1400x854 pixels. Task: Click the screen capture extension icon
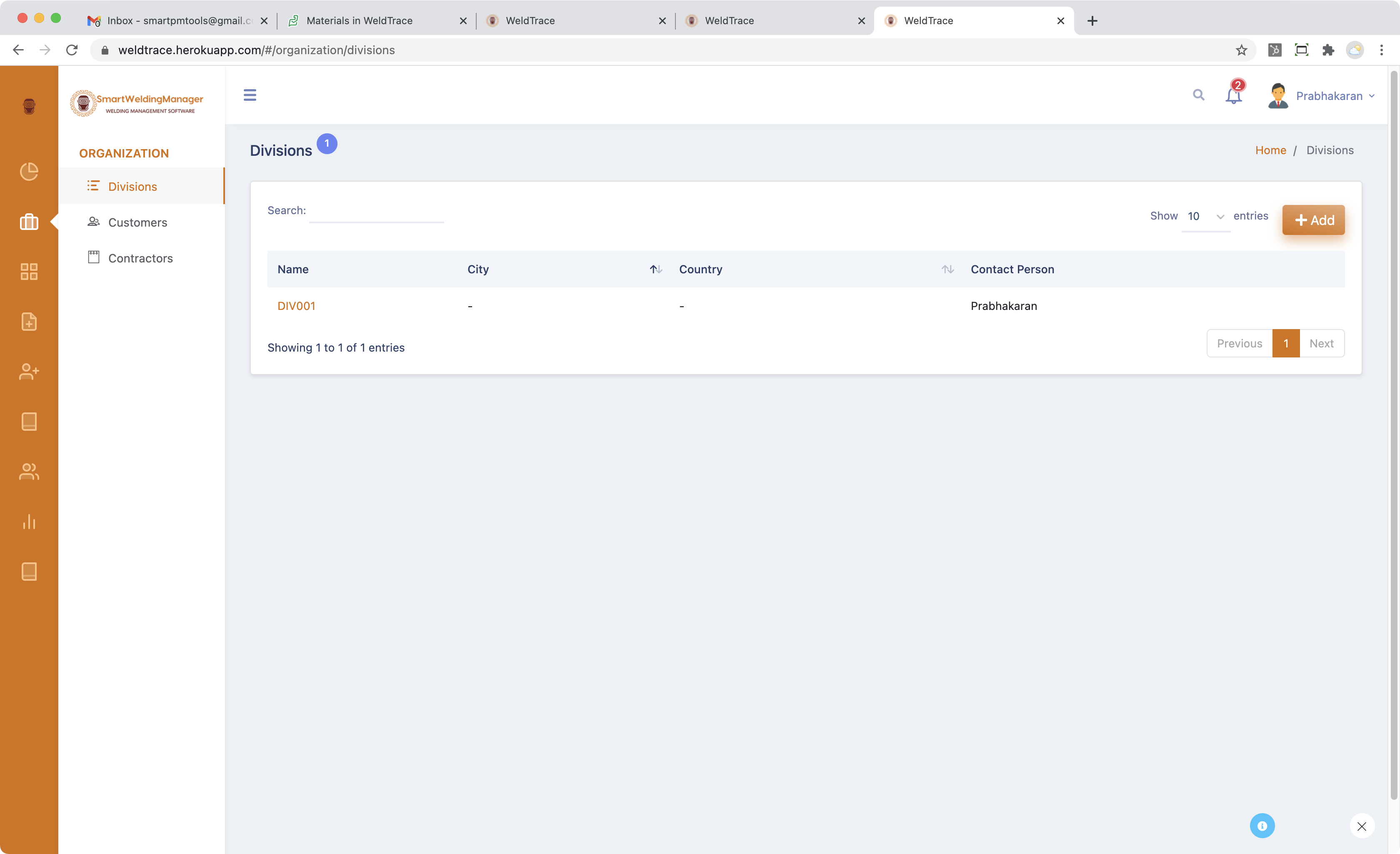pos(1301,50)
